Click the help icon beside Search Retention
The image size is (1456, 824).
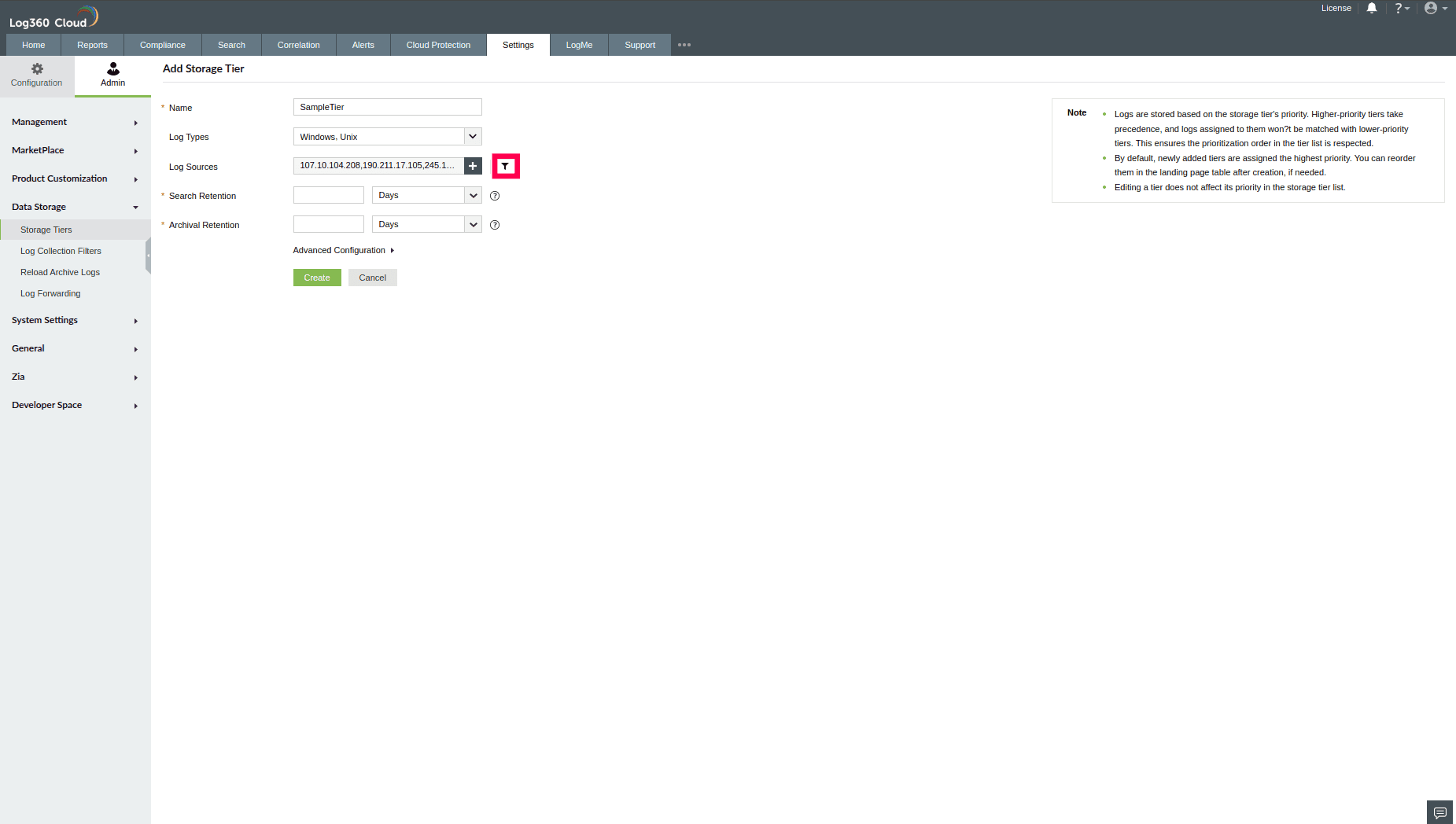(495, 196)
